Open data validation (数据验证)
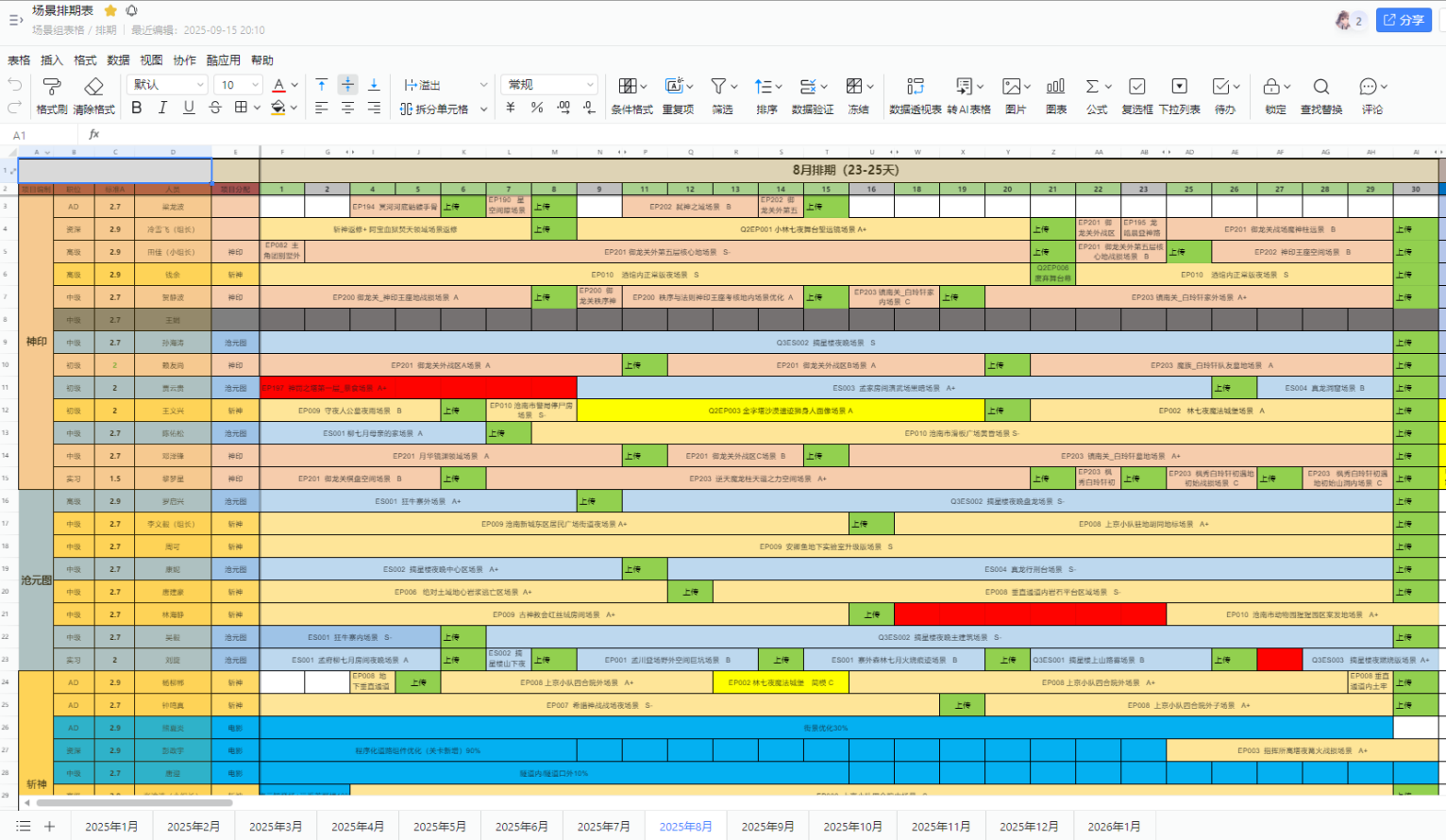The height and width of the screenshot is (840, 1446). click(812, 96)
